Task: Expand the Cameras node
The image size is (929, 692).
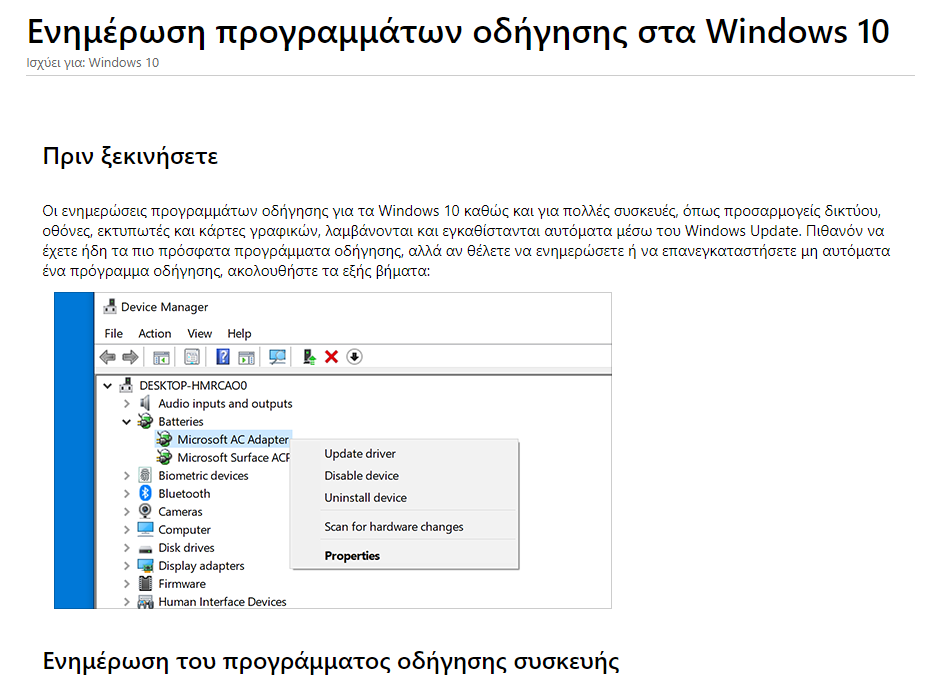Action: 126,511
